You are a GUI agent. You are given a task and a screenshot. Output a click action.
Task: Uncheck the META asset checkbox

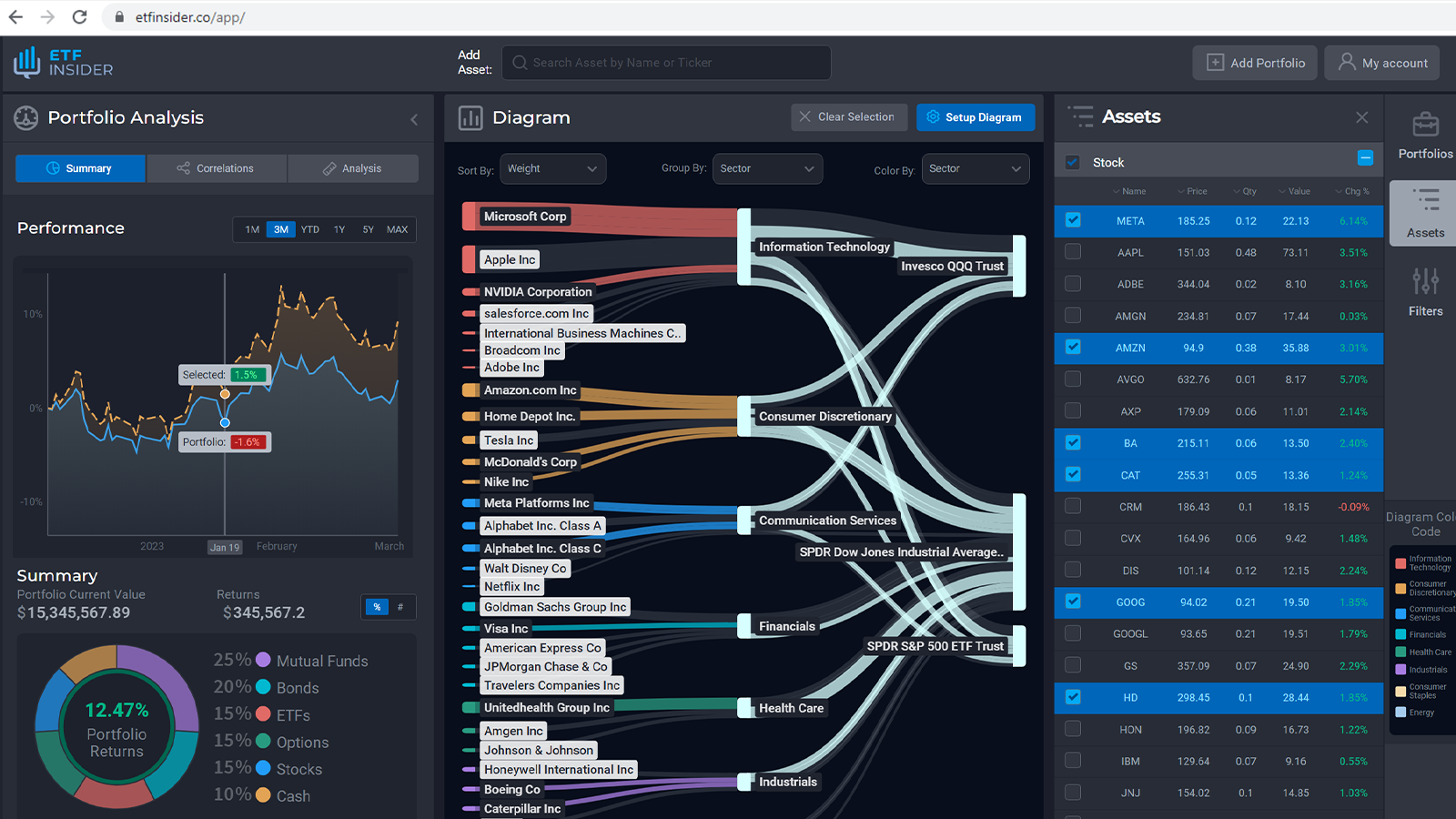pyautogui.click(x=1073, y=220)
